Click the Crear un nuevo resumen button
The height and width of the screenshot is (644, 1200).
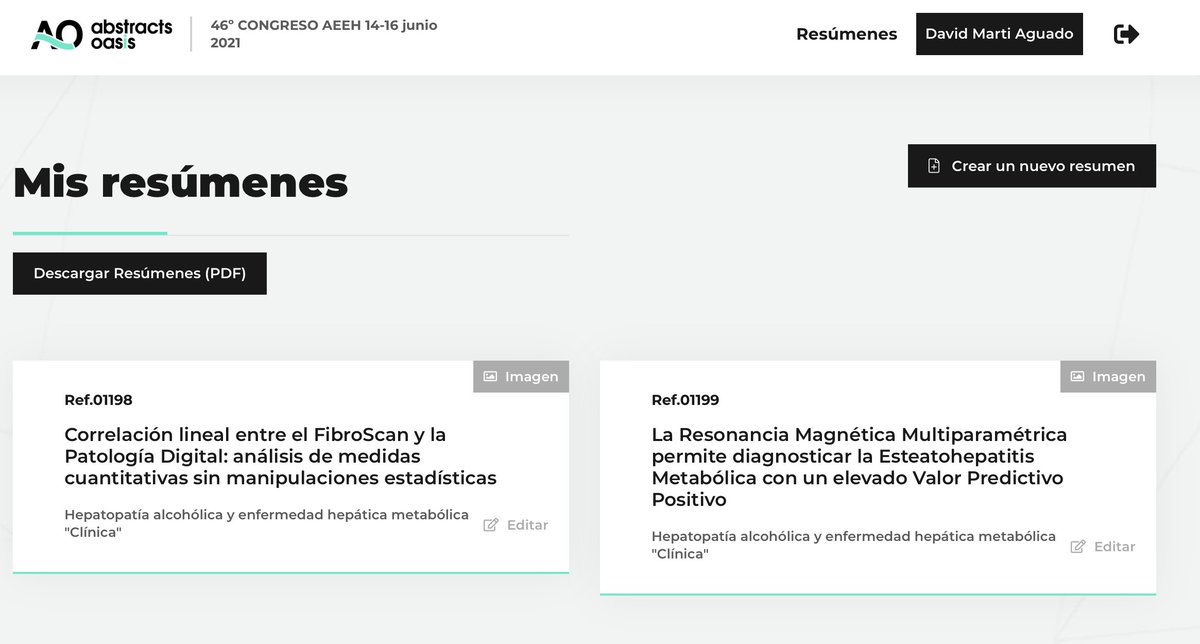(1031, 166)
